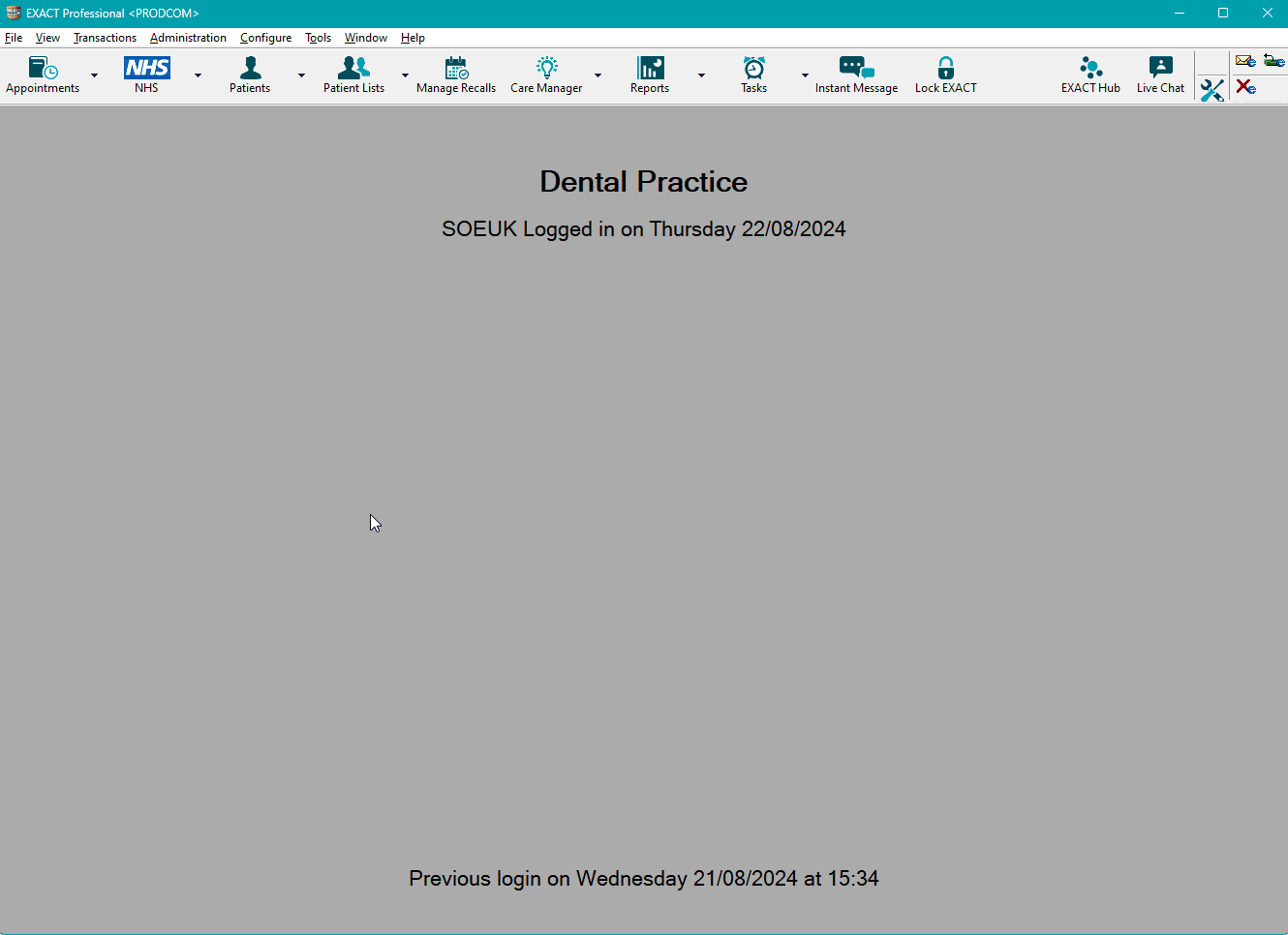Expand the Patients dropdown arrow

[x=301, y=75]
